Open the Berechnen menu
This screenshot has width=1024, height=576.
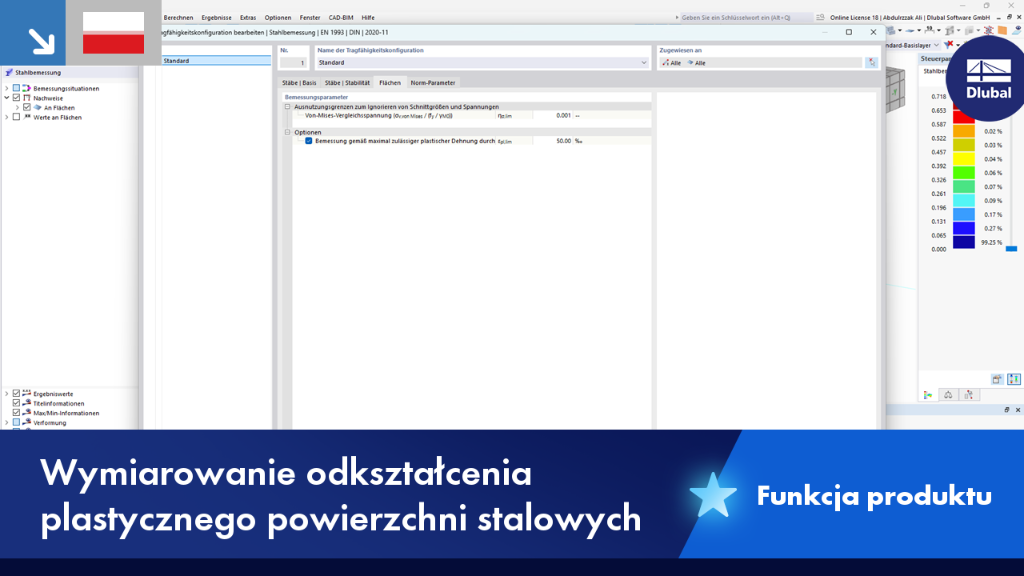click(x=178, y=18)
